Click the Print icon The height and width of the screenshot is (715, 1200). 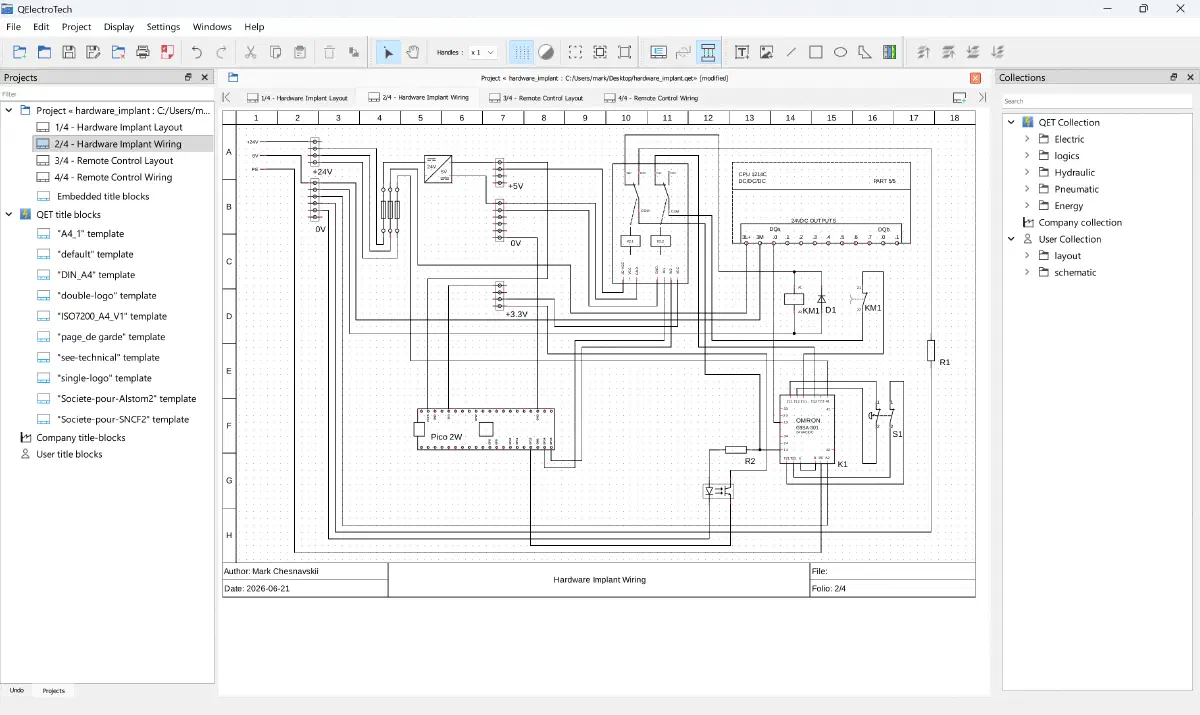pos(143,52)
